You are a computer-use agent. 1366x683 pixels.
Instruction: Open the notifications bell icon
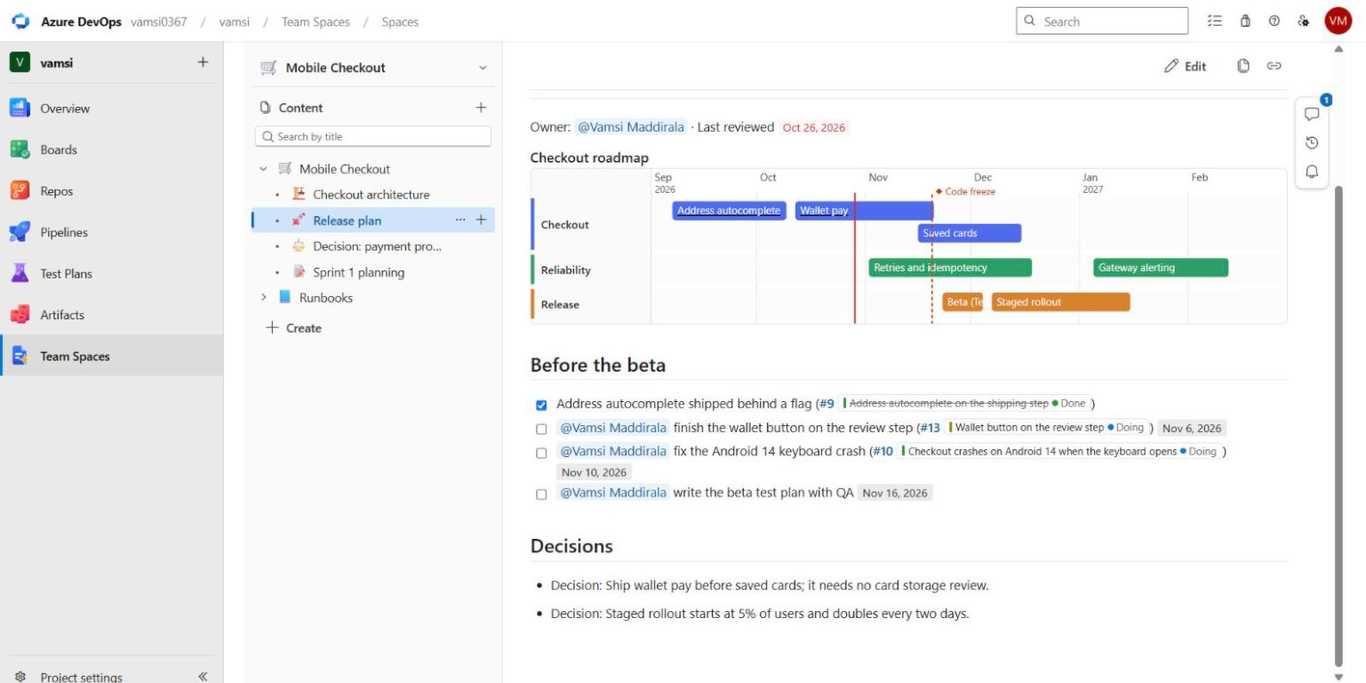1312,172
